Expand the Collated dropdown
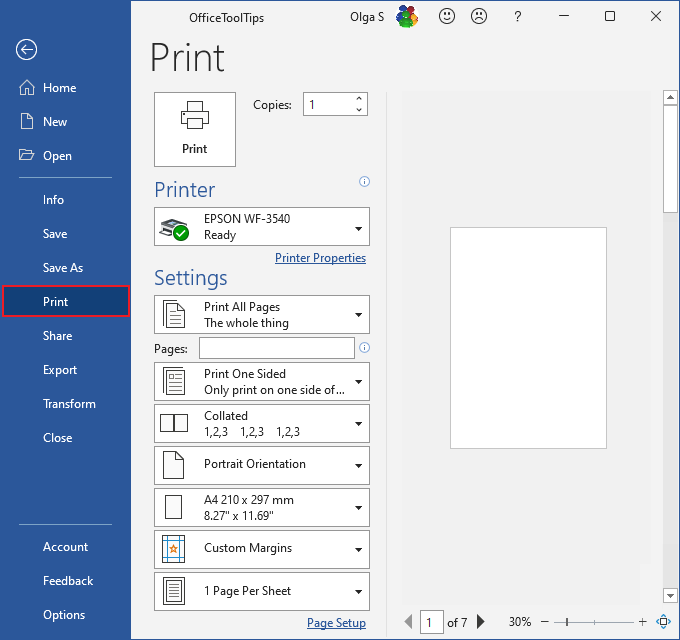The height and width of the screenshot is (640, 680). pyautogui.click(x=262, y=423)
